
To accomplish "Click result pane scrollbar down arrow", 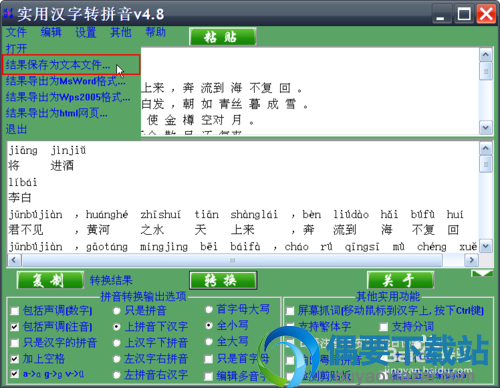I will 486,246.
